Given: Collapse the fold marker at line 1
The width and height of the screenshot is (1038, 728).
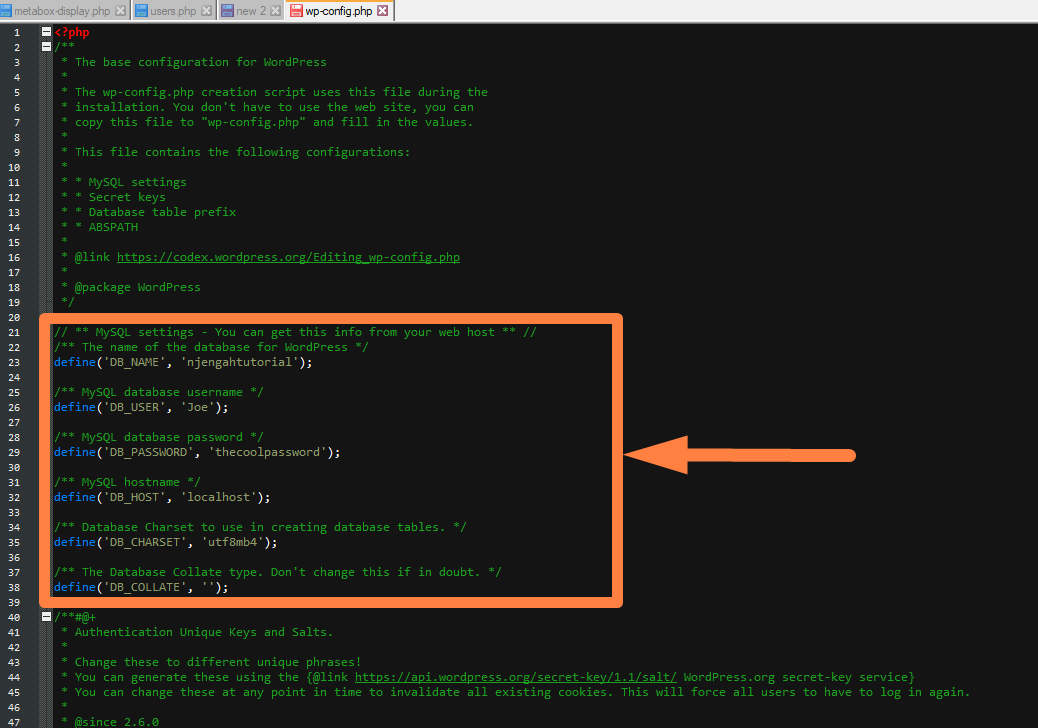Looking at the screenshot, I should click(x=46, y=32).
